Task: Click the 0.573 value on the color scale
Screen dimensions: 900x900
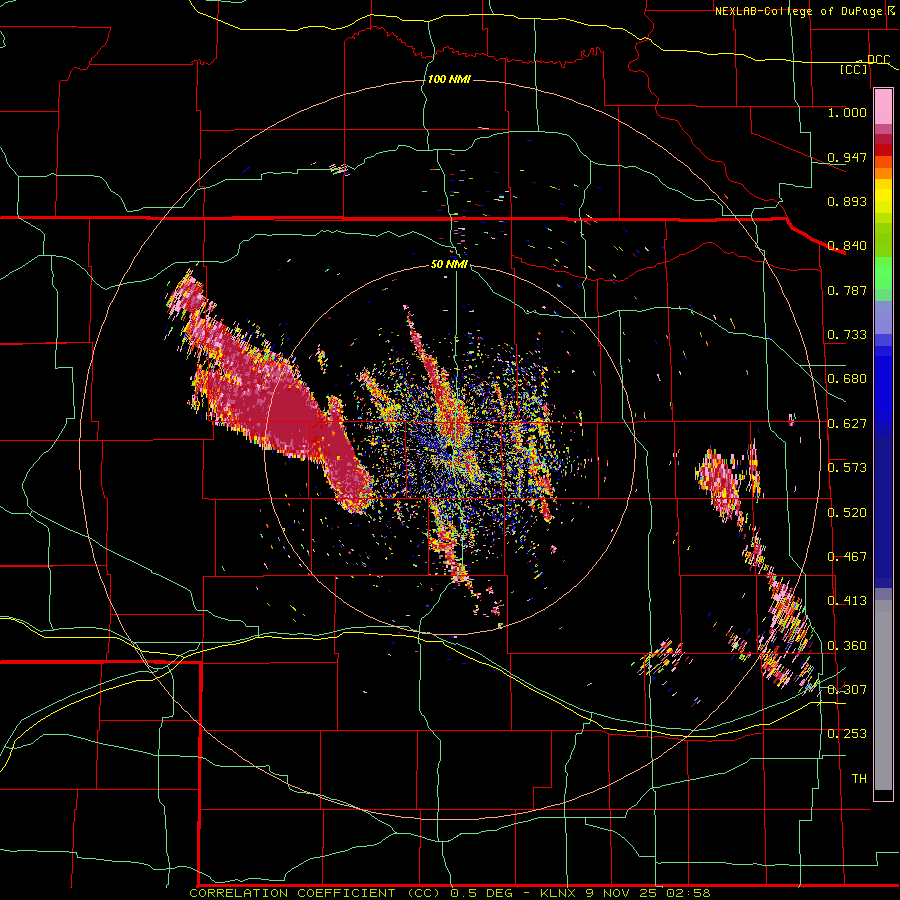Action: [847, 468]
